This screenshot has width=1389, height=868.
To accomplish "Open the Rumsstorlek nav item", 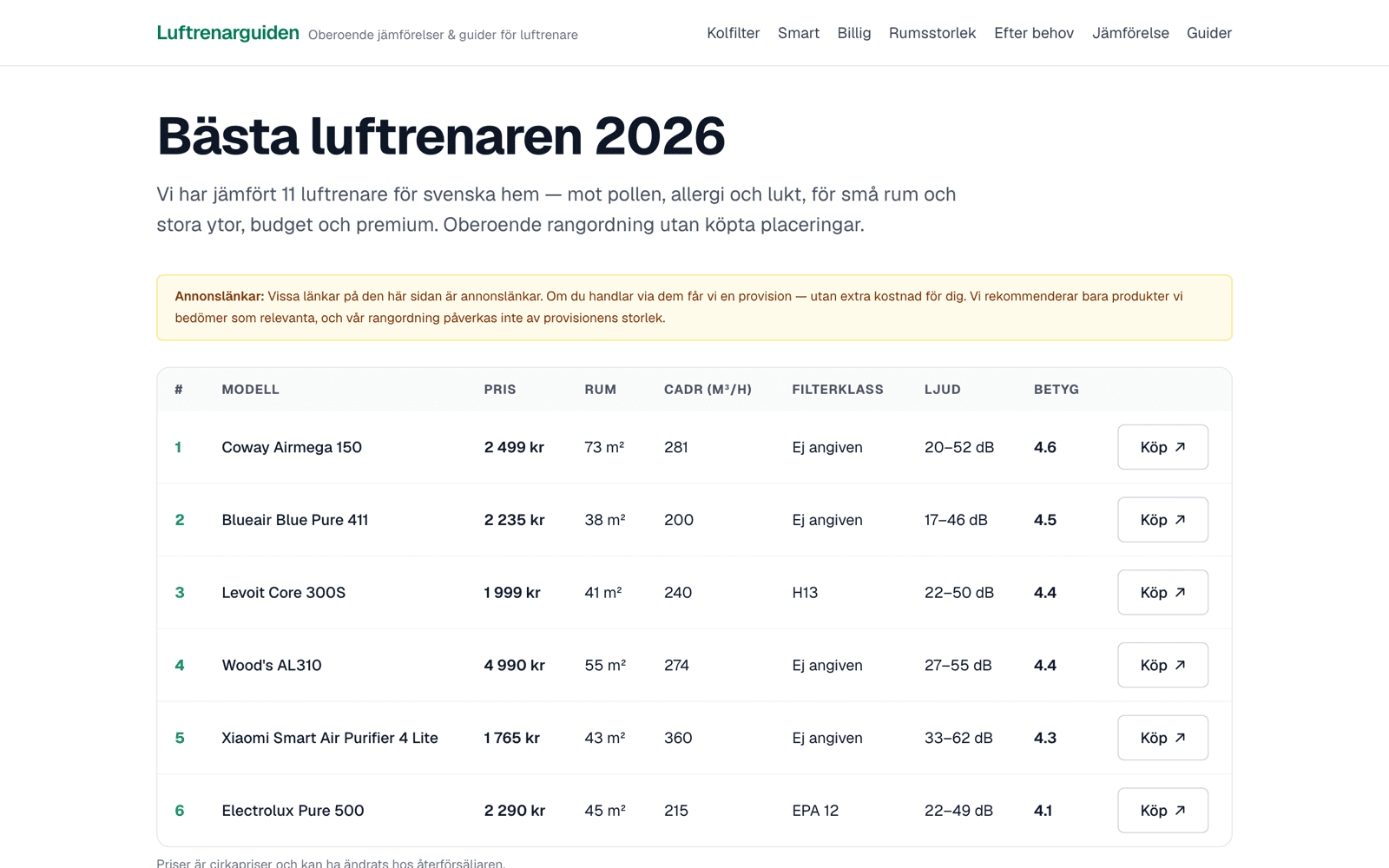I will [931, 33].
